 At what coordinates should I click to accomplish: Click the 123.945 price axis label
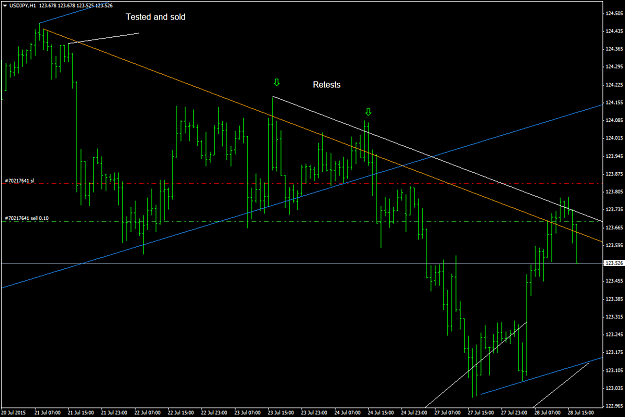(614, 156)
